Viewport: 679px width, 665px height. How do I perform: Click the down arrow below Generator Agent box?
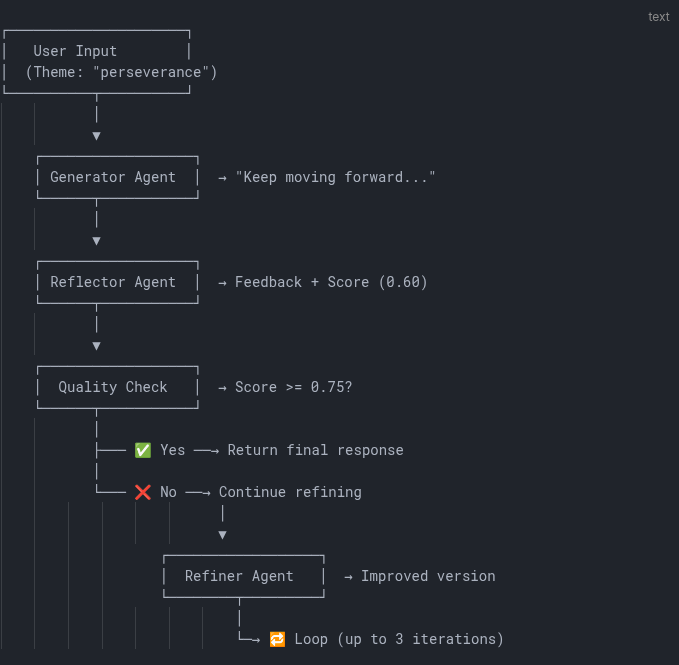96,240
